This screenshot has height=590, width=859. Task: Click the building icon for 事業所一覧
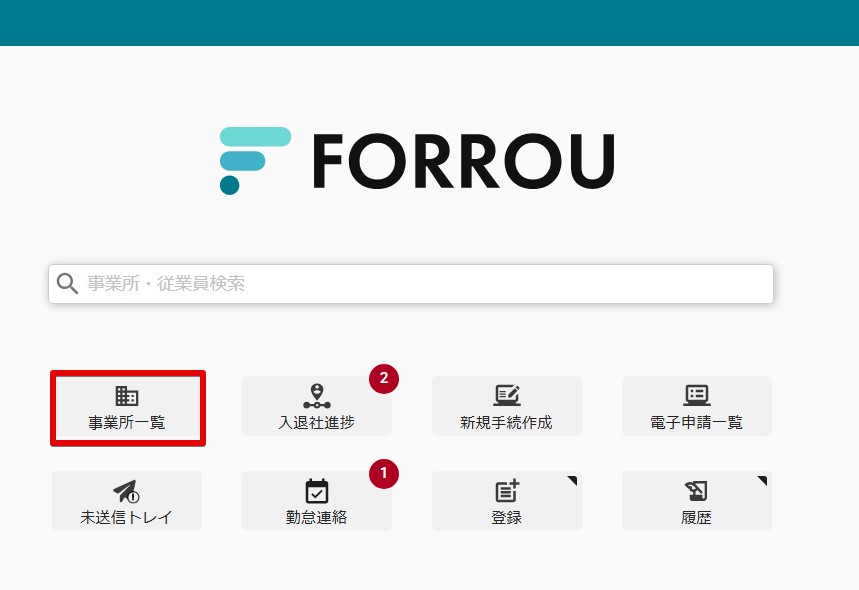click(x=127, y=396)
